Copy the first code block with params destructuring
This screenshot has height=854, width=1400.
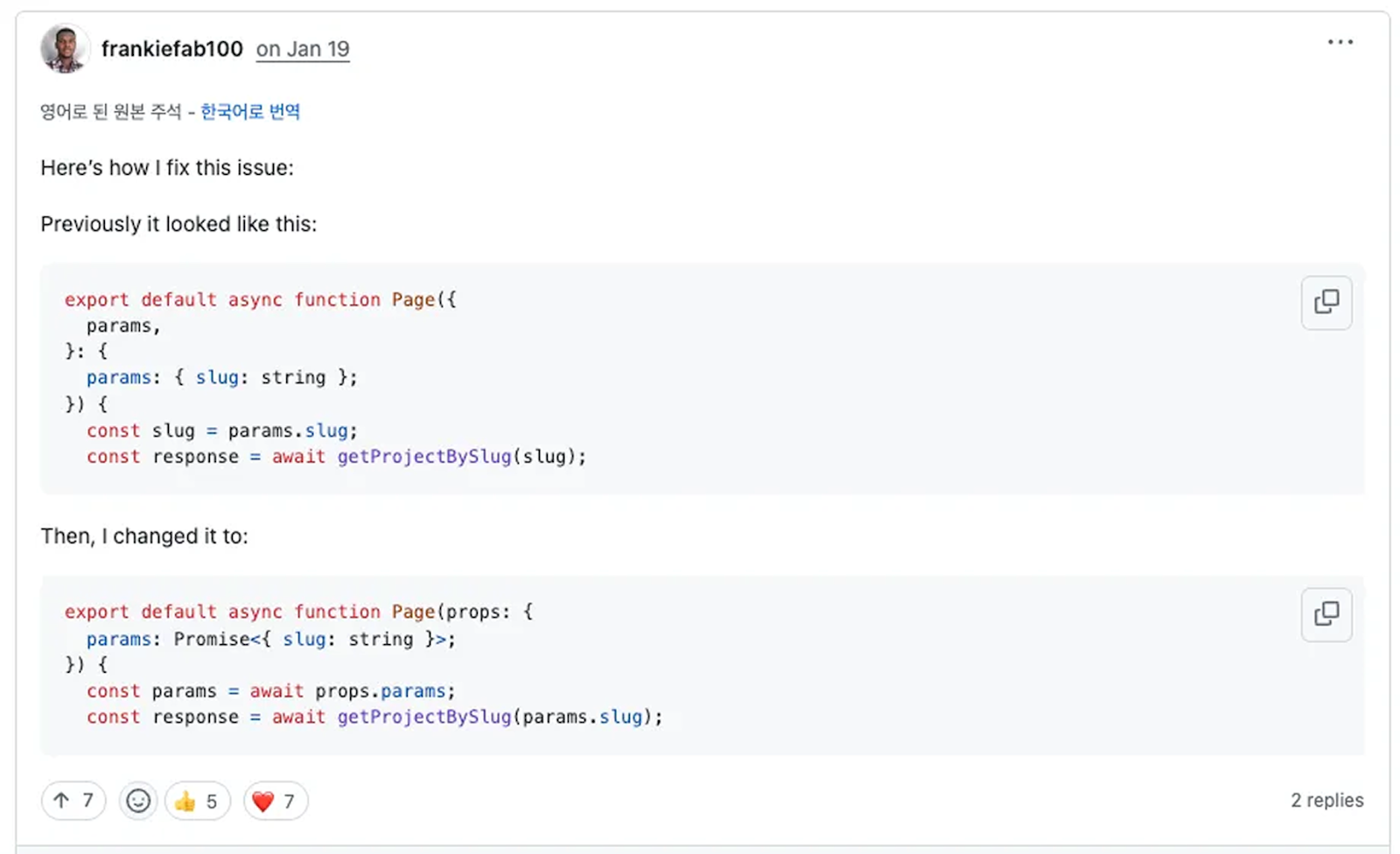pos(1326,303)
